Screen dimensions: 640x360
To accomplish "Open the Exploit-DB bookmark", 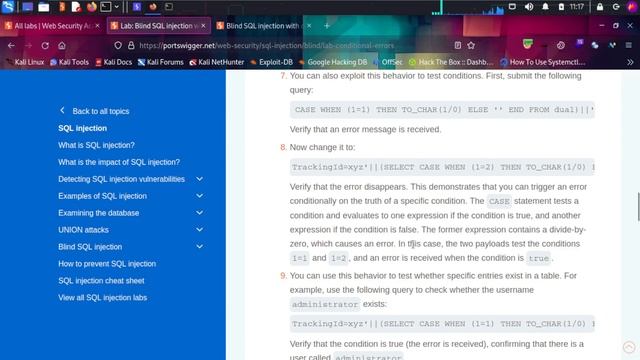I will (x=271, y=62).
